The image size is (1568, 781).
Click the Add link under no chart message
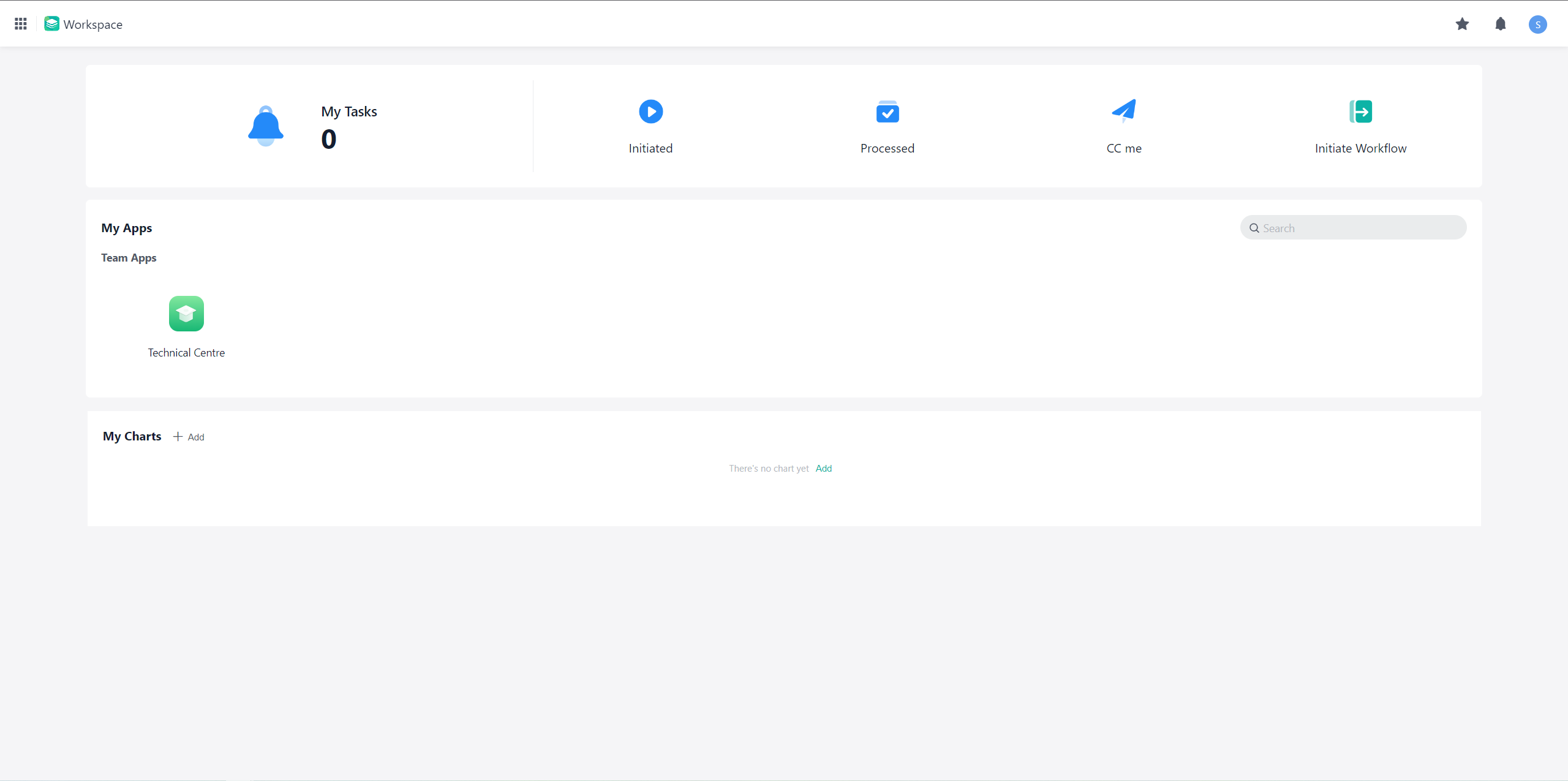(x=823, y=468)
